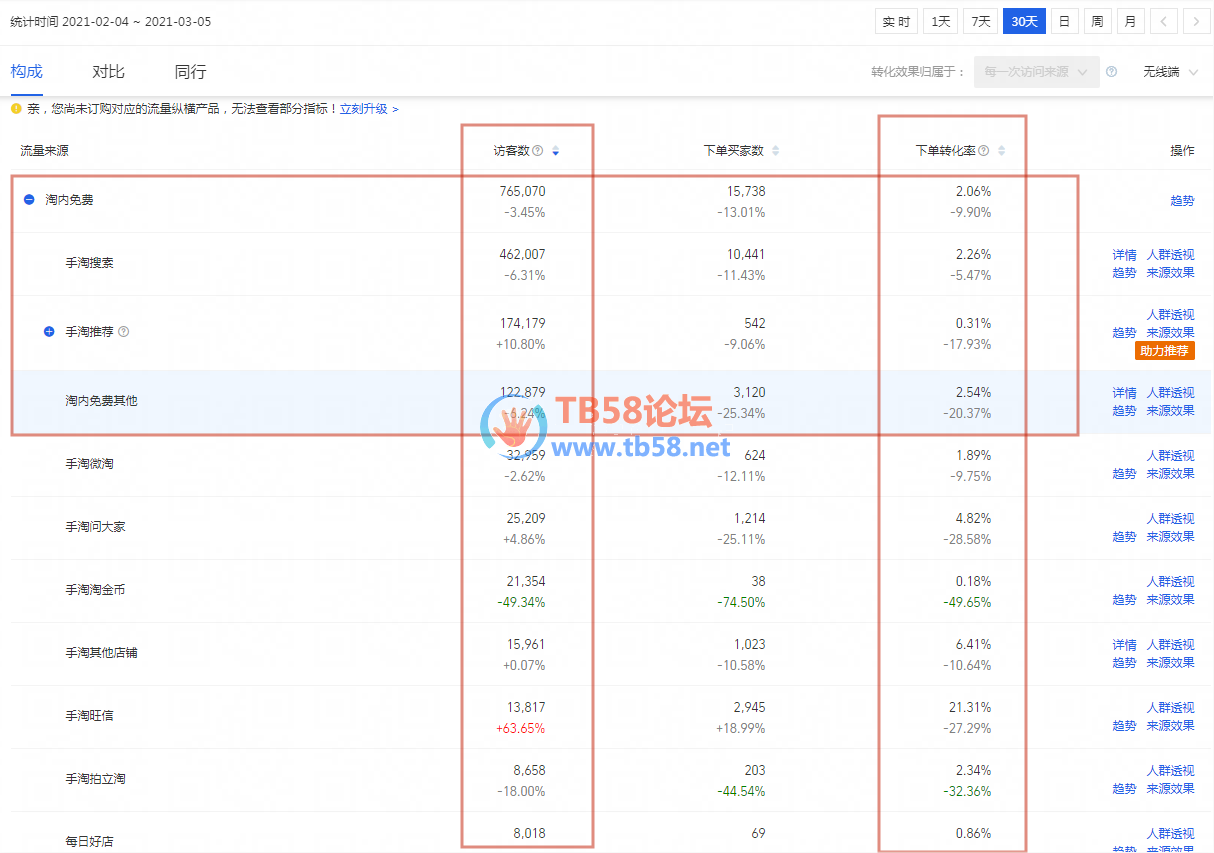
Task: Click the orange 助力推荐 button
Action: pos(1165,351)
